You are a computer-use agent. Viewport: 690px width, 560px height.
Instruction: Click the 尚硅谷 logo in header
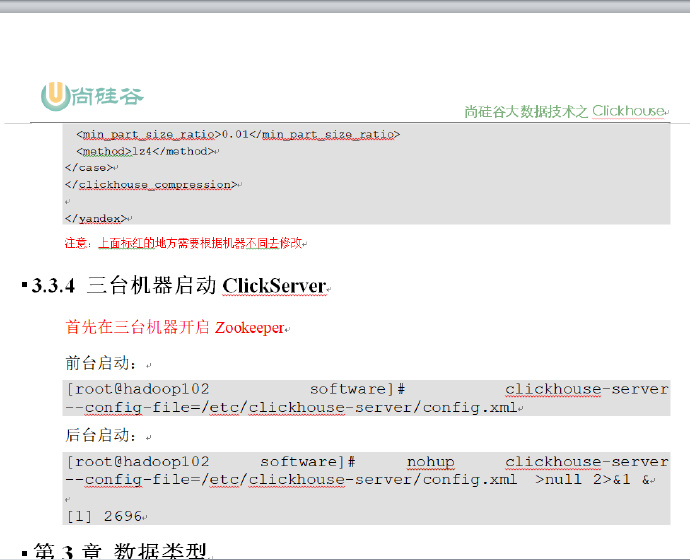[x=92, y=96]
